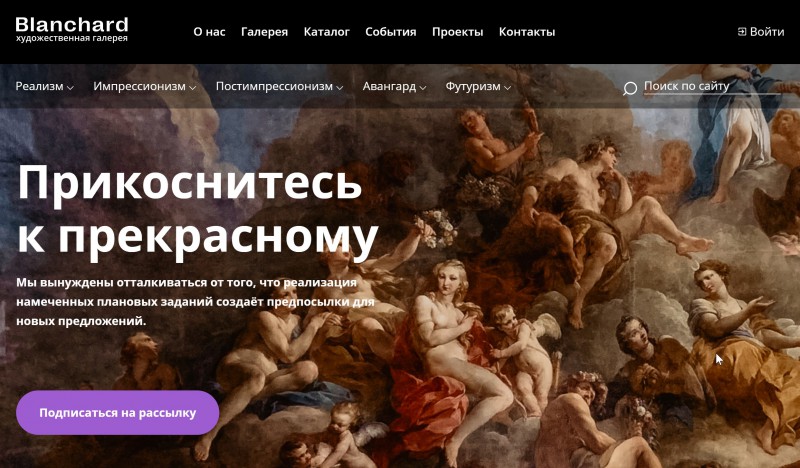This screenshot has height=468, width=800.
Task: Open the Авангард dropdown
Action: pos(394,86)
